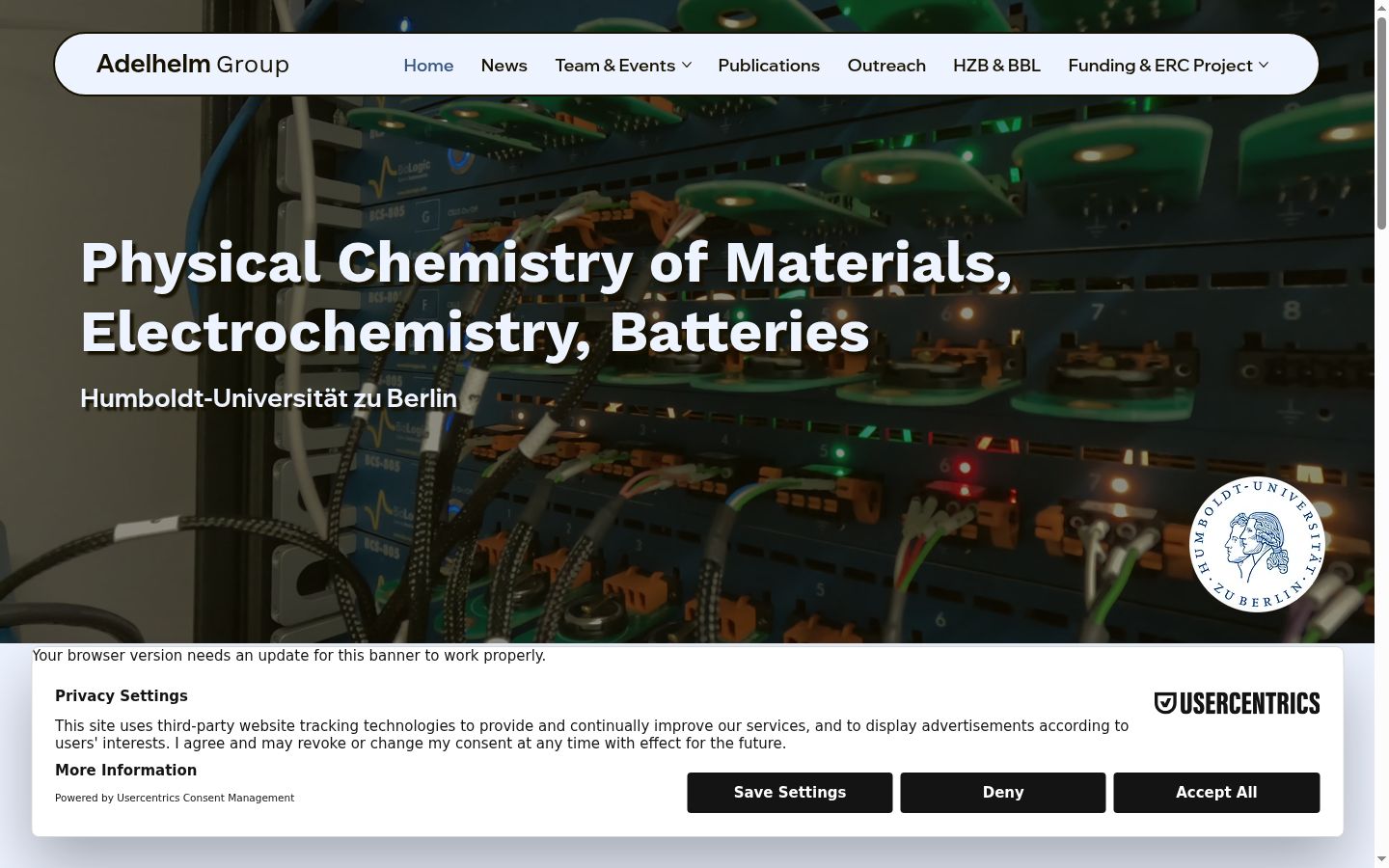Open the HZB & BBL page
This screenshot has width=1389, height=868.
point(996,65)
